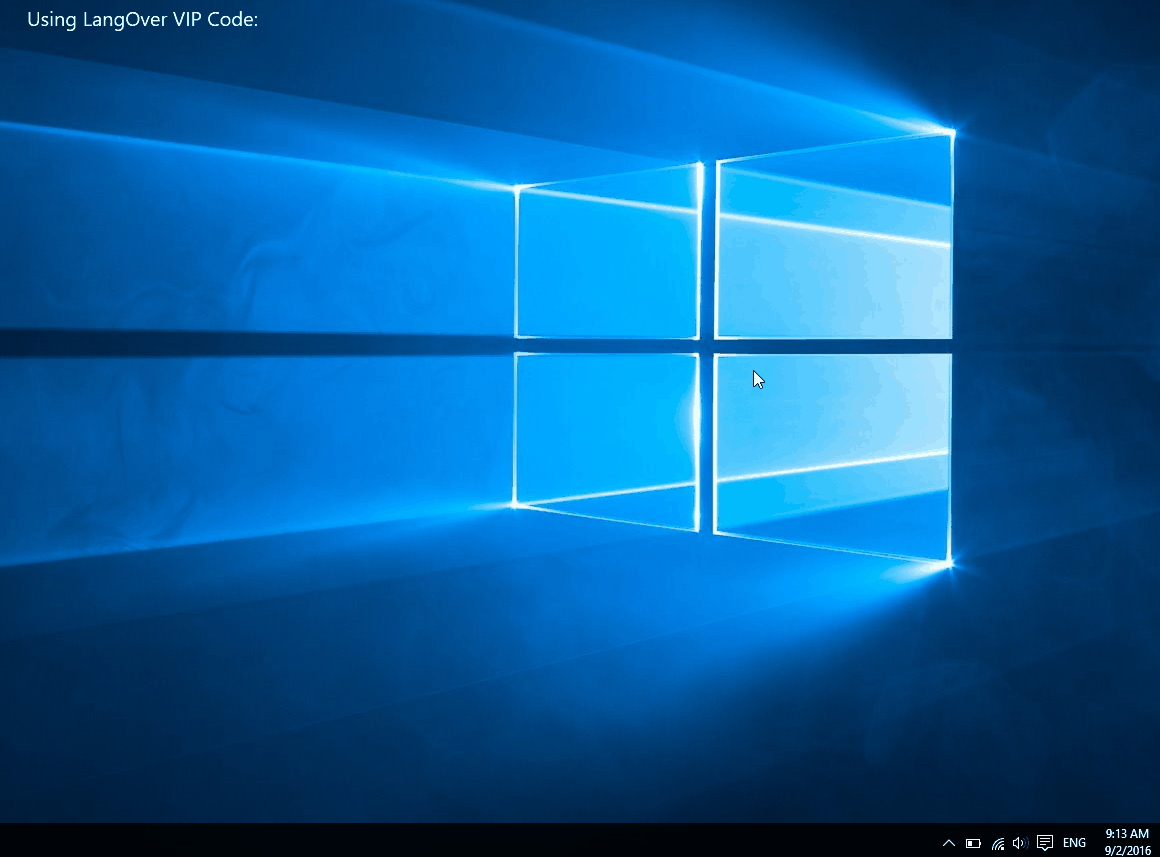The width and height of the screenshot is (1160, 857).
Task: Open the clock showing 9:13 AM
Action: pos(1127,834)
